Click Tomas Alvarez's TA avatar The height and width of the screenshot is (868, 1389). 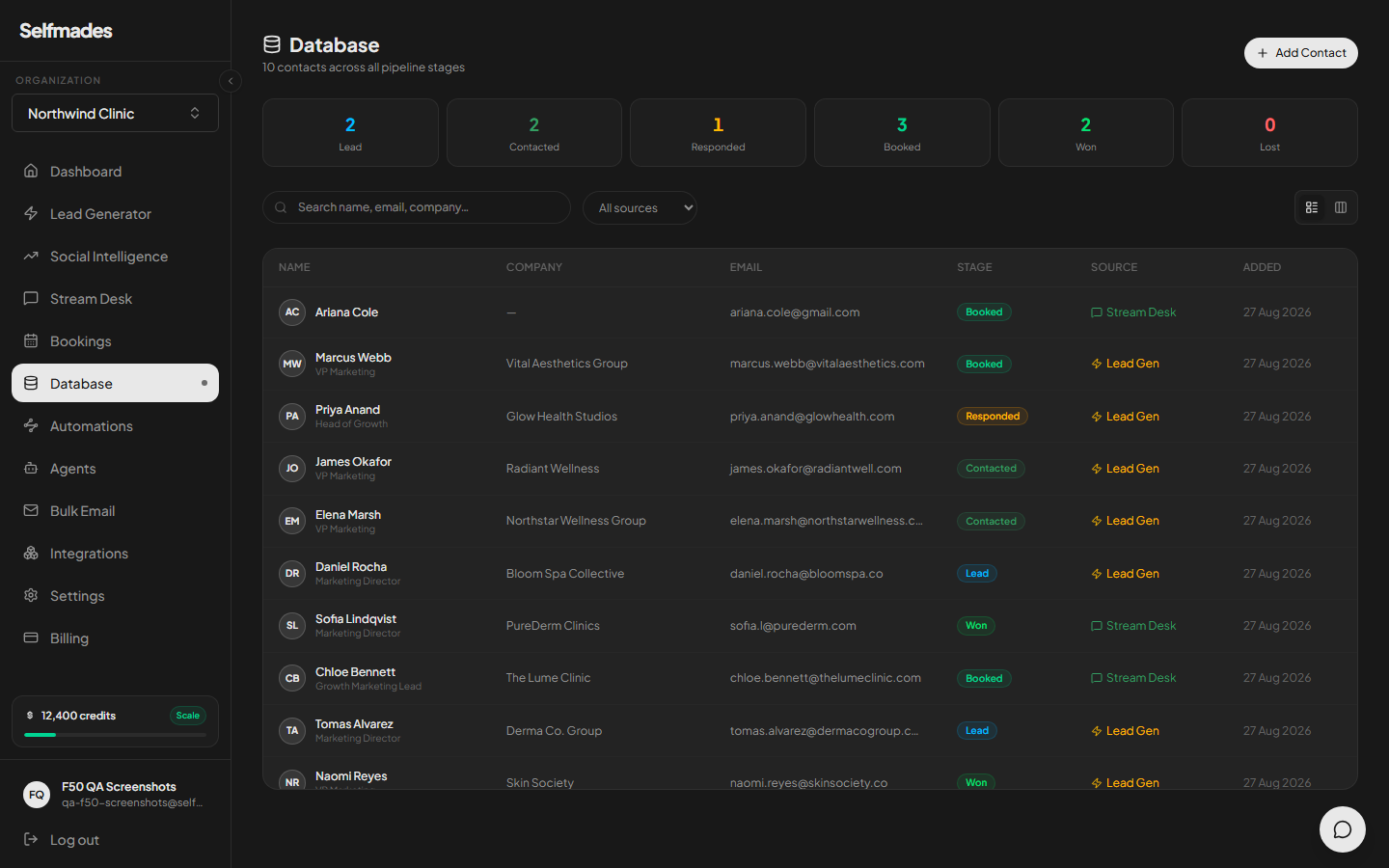(x=292, y=731)
